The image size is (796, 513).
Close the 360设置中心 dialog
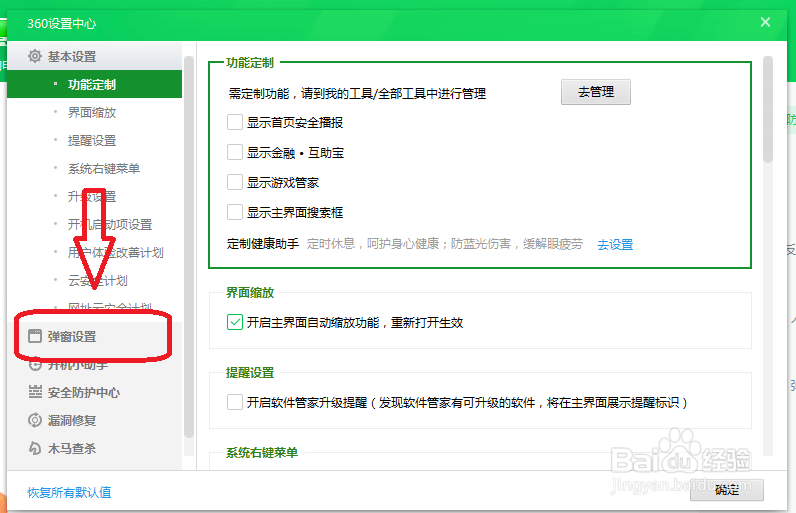tap(766, 22)
